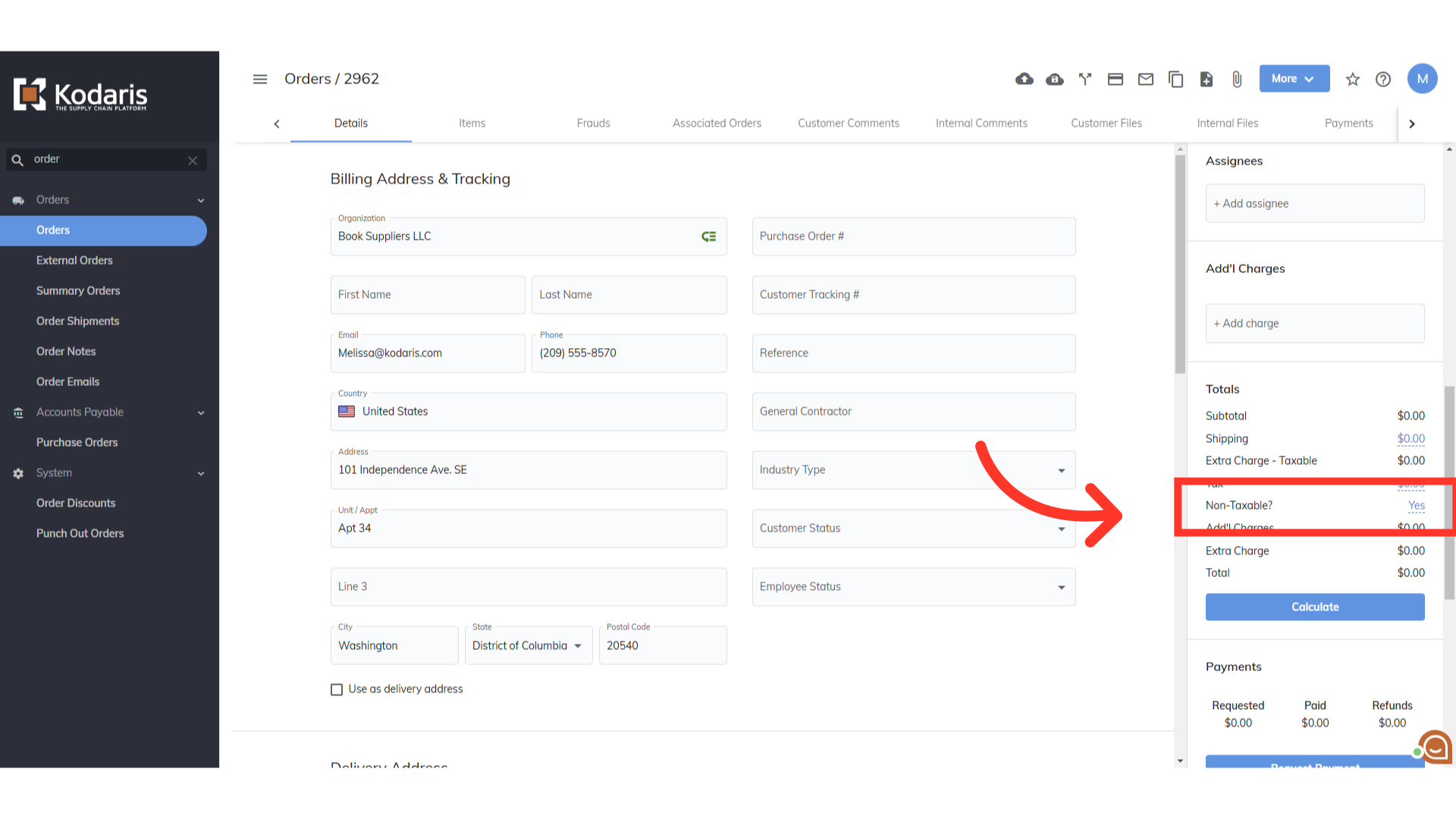This screenshot has height=819, width=1456.
Task: Click the copy order icon
Action: pos(1176,79)
